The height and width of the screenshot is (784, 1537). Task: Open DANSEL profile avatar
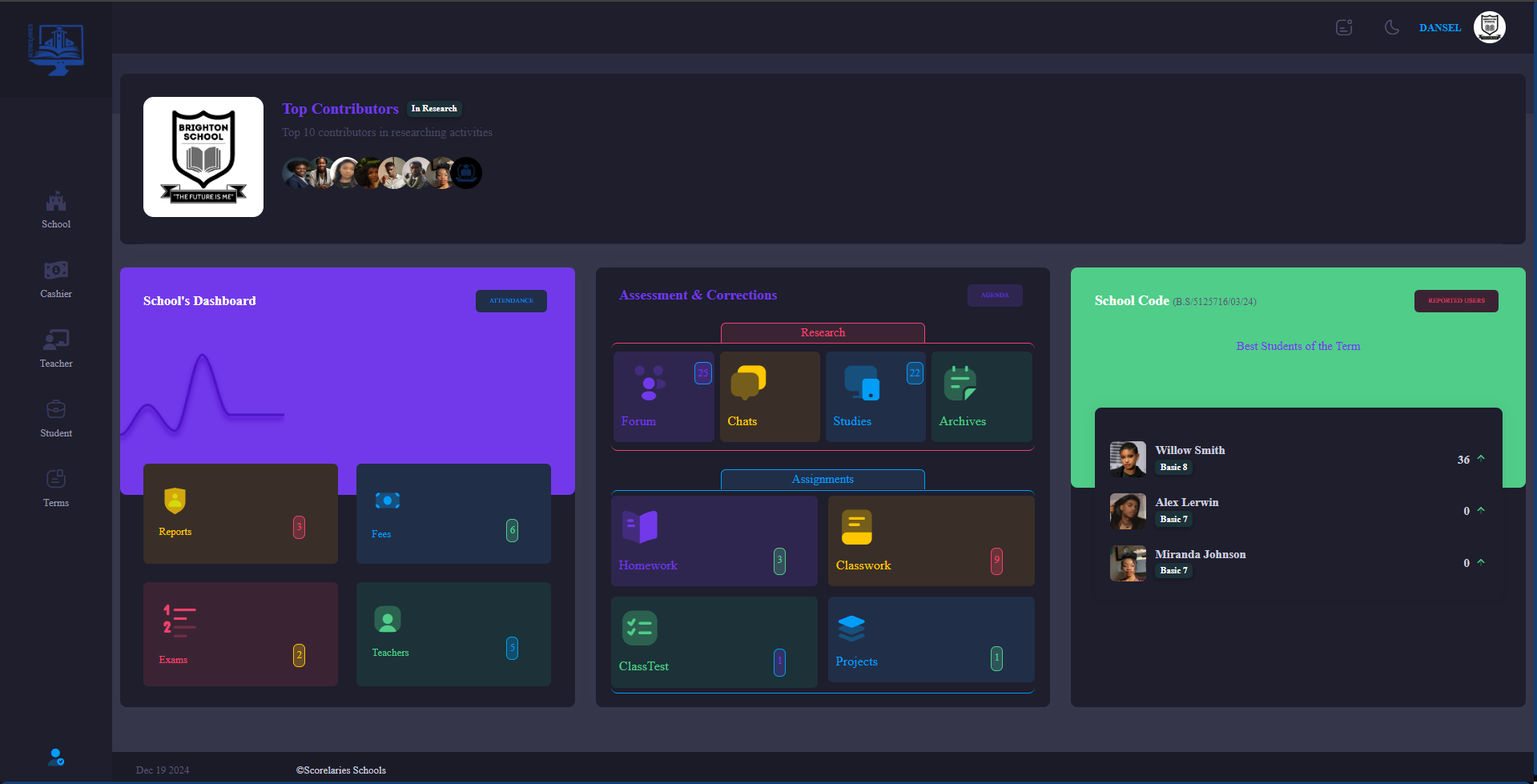tap(1489, 27)
